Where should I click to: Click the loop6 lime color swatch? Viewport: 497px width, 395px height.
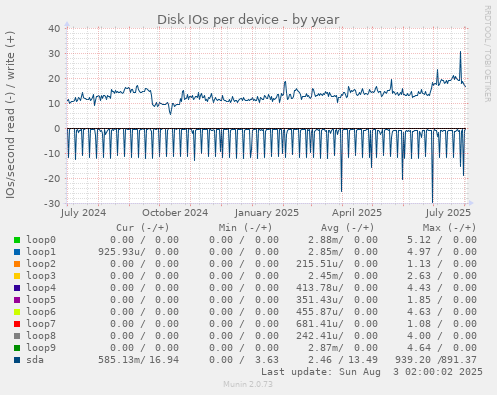(x=17, y=312)
